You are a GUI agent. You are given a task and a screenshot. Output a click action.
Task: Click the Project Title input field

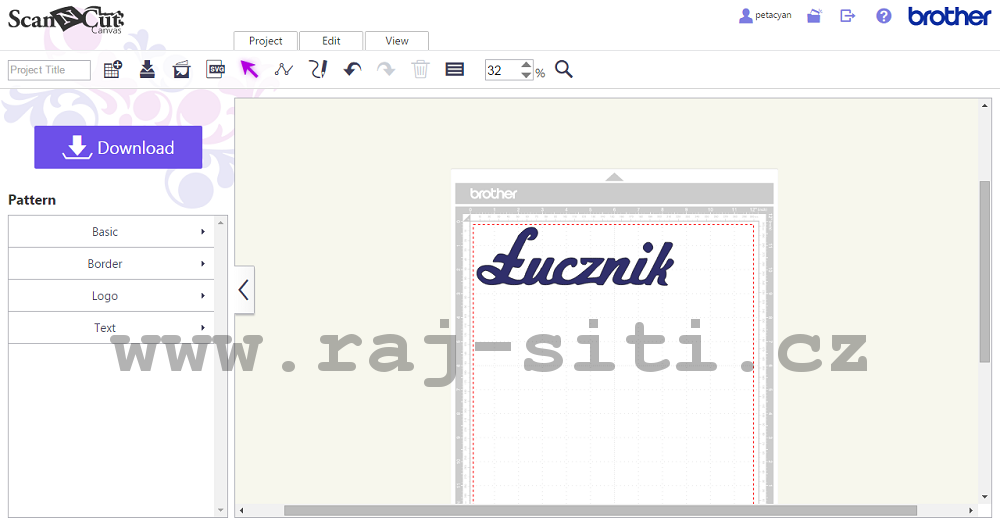tap(49, 70)
